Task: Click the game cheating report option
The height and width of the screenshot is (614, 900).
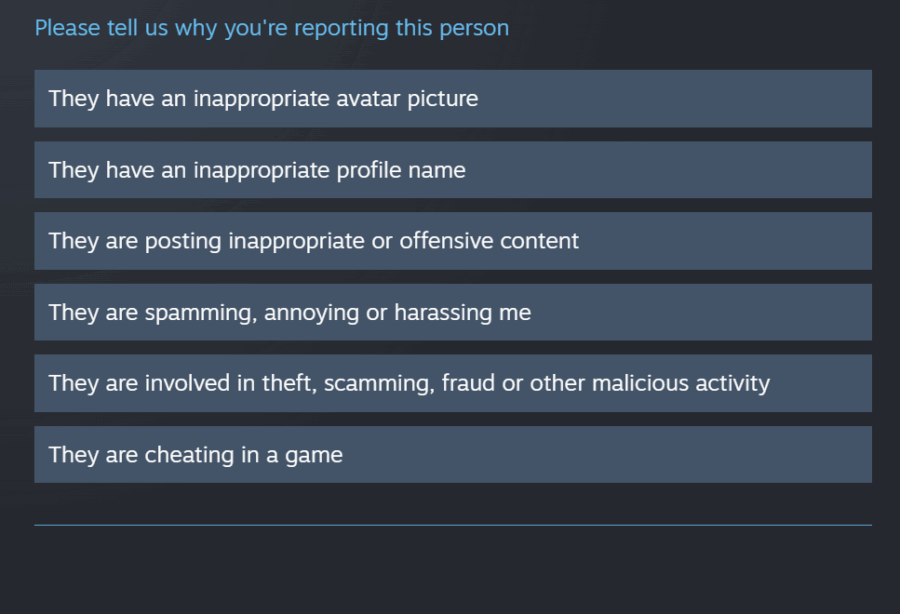Action: (x=452, y=454)
